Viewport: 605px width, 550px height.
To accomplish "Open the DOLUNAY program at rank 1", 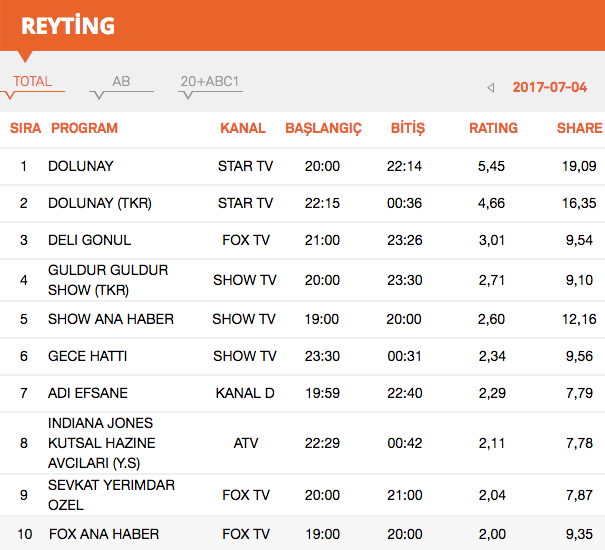I will pos(81,166).
